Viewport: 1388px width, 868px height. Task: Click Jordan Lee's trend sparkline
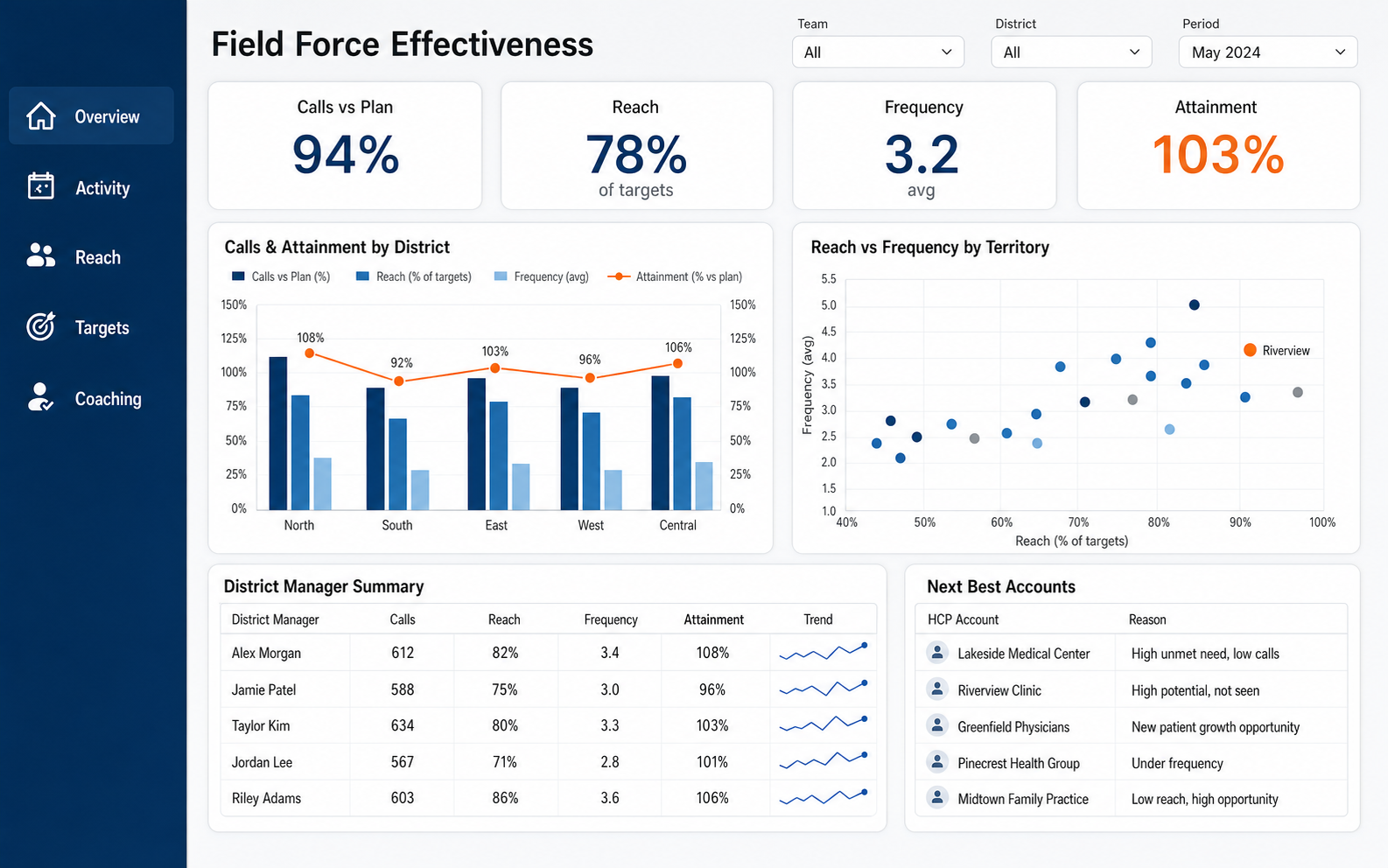[x=824, y=760]
